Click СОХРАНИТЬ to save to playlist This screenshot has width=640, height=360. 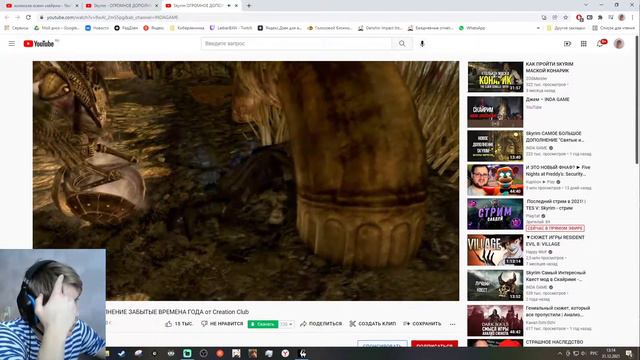click(x=422, y=324)
